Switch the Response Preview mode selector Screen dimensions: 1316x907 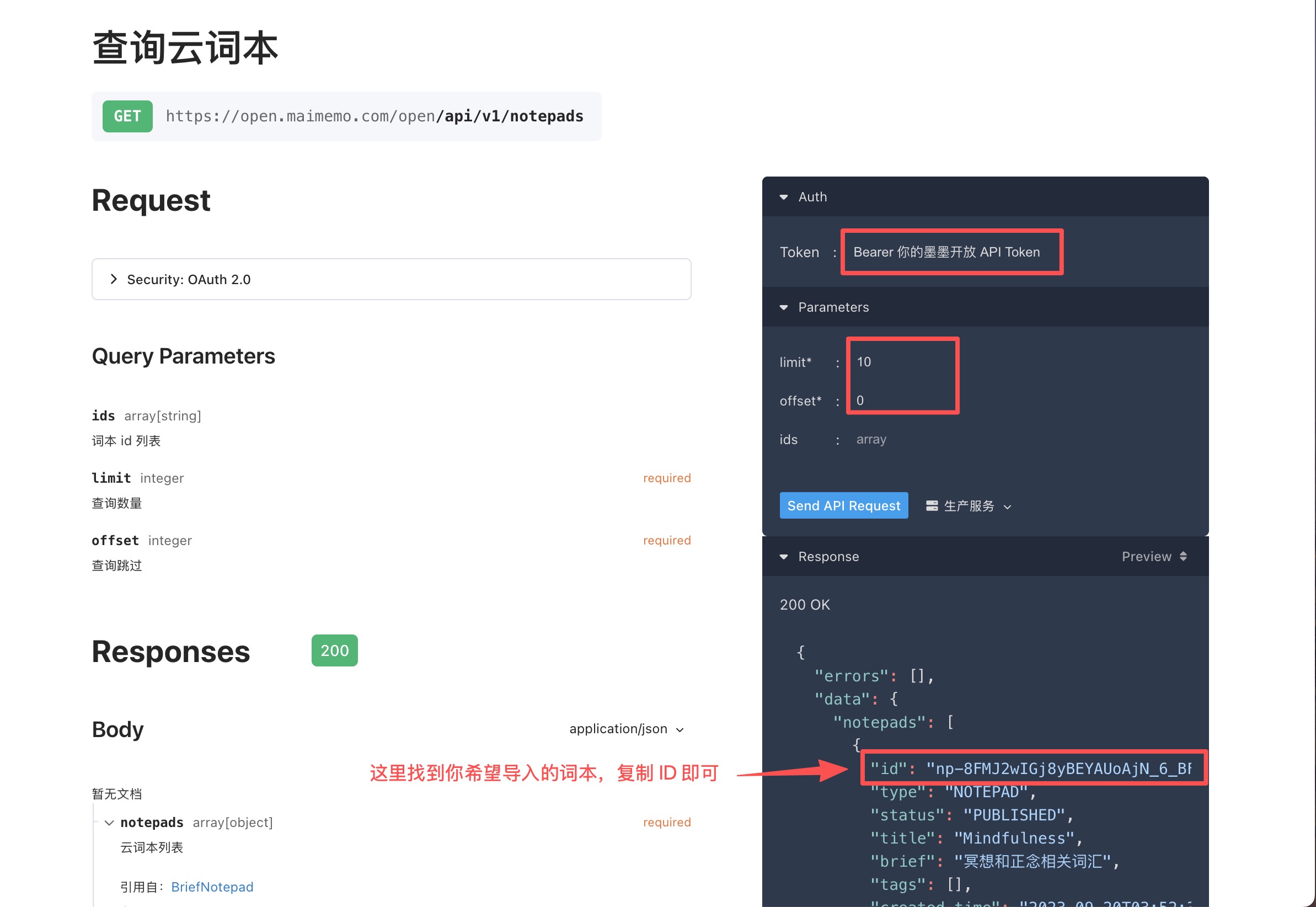pos(1146,556)
